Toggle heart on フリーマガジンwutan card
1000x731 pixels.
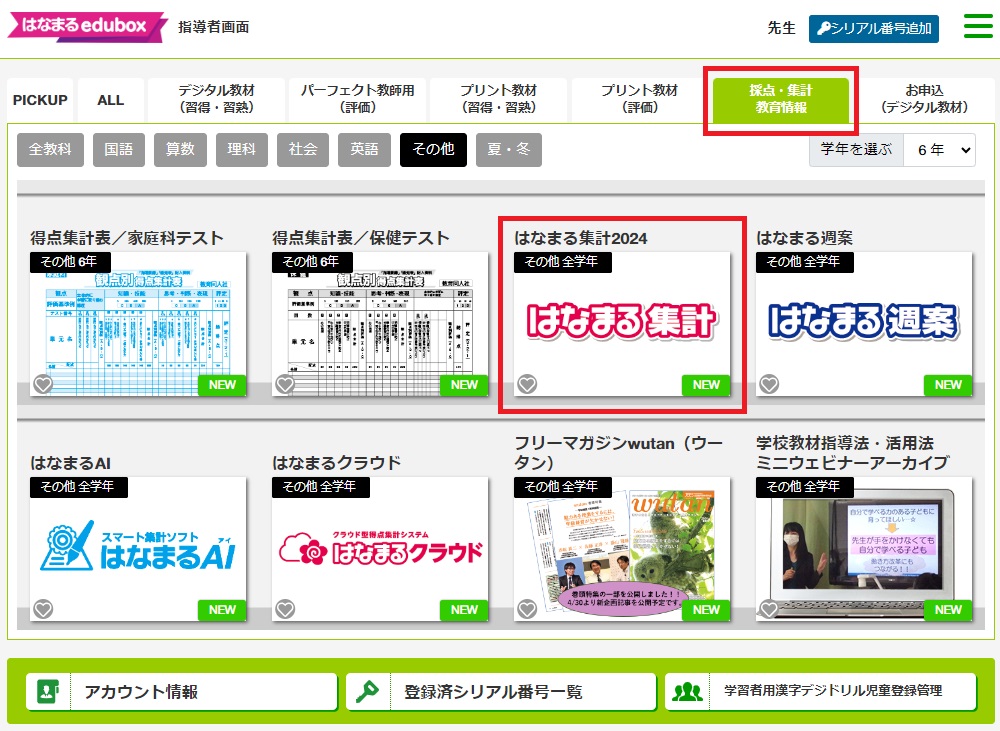[x=527, y=609]
